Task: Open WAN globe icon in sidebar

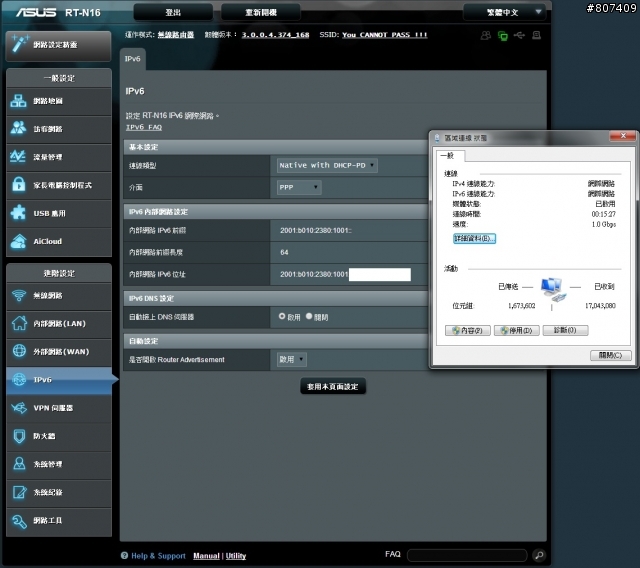Action: [x=19, y=351]
